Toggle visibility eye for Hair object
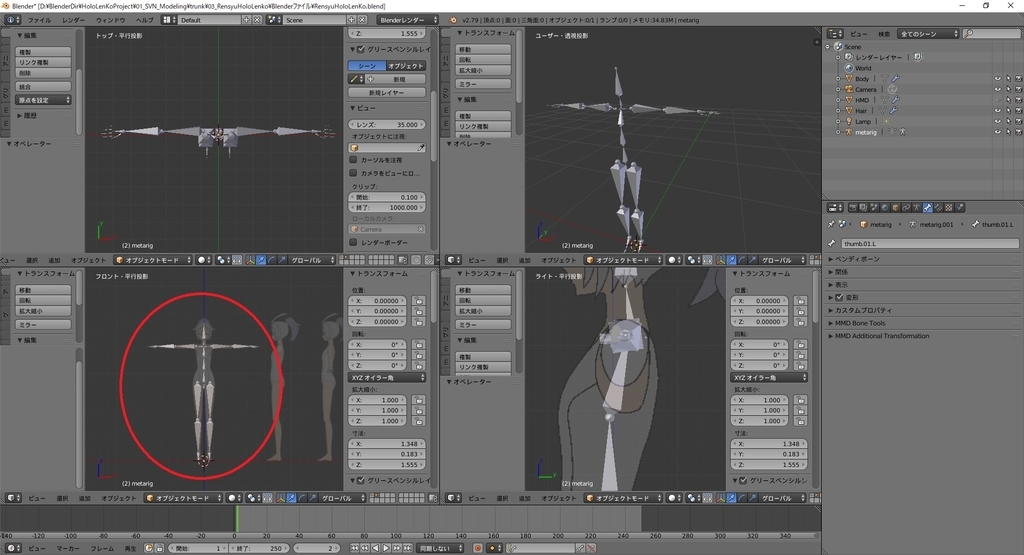The height and width of the screenshot is (555, 1024). tap(998, 110)
